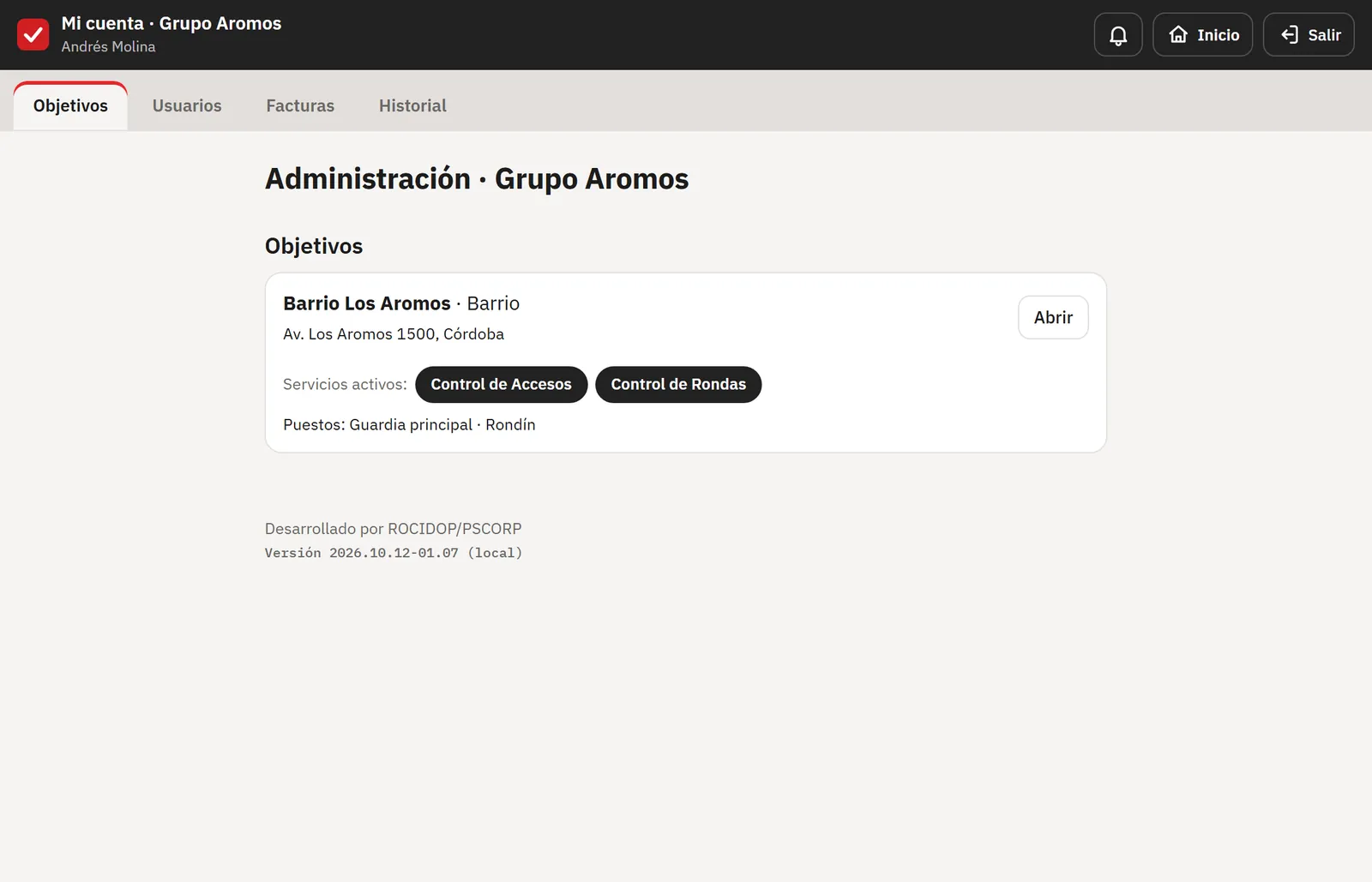Click Desarrollado por ROCIDOP/PSCORP footer text
The height and width of the screenshot is (882, 1372).
point(393,529)
